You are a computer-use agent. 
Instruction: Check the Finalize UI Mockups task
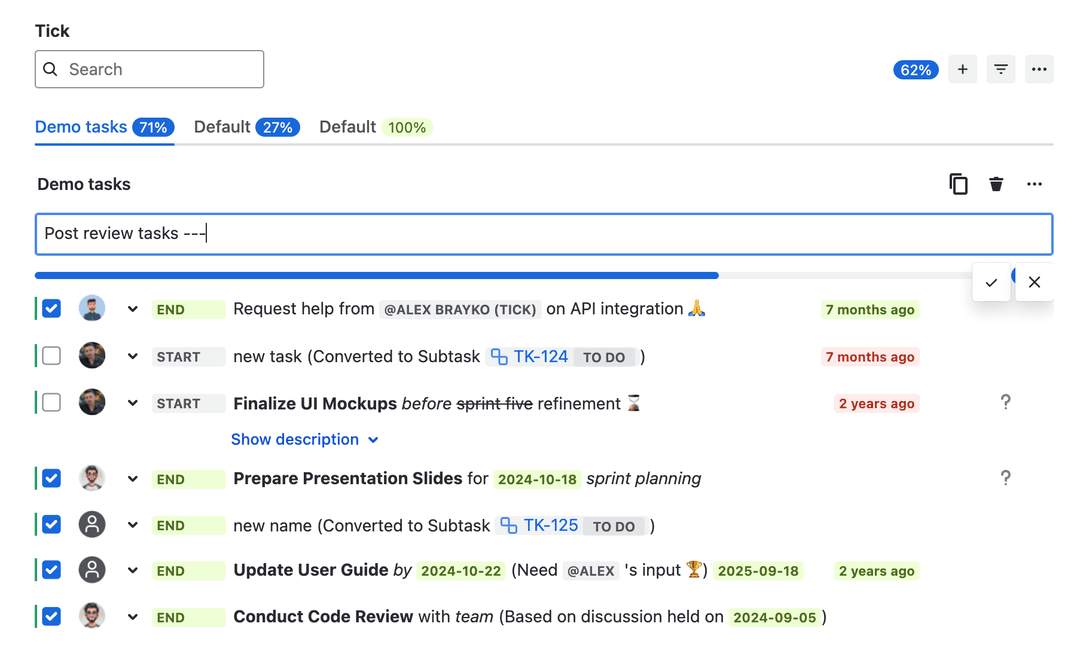click(52, 403)
